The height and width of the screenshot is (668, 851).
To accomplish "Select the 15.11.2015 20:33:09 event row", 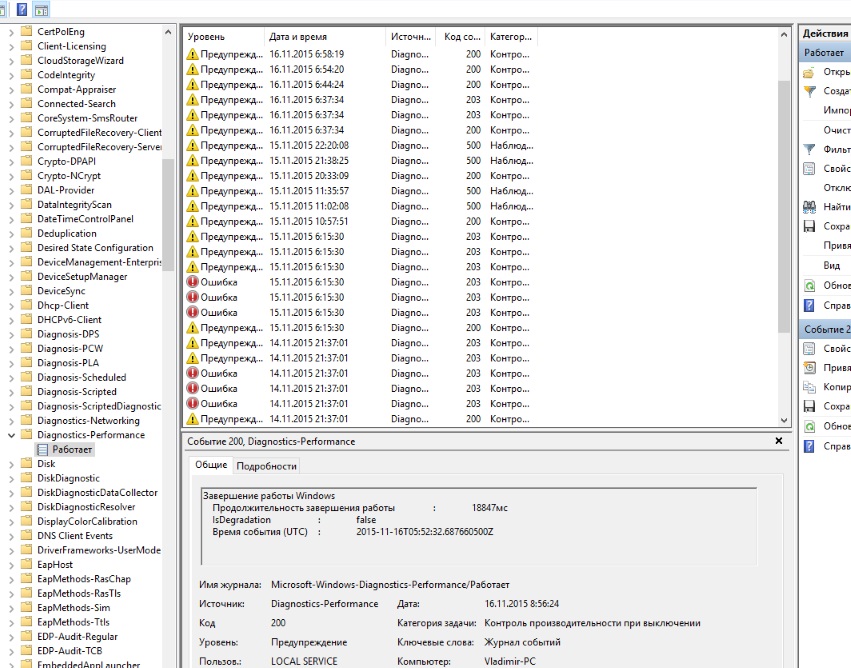I will pyautogui.click(x=359, y=176).
